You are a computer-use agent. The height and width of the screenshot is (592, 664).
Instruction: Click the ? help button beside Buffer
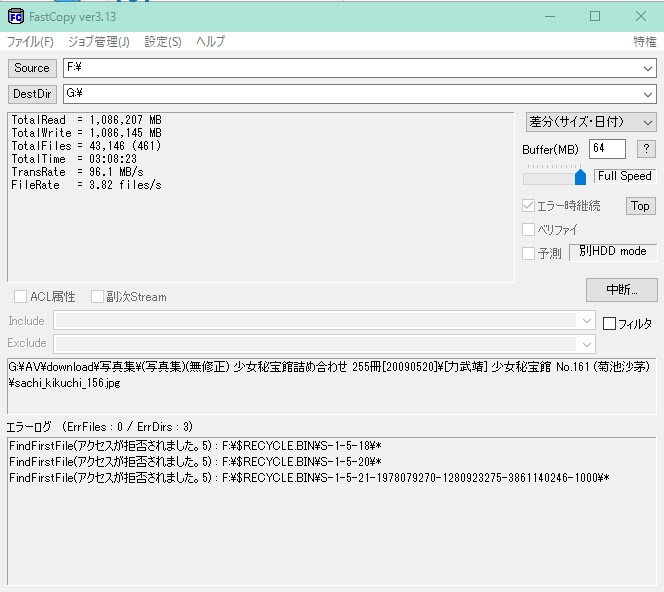(x=646, y=149)
